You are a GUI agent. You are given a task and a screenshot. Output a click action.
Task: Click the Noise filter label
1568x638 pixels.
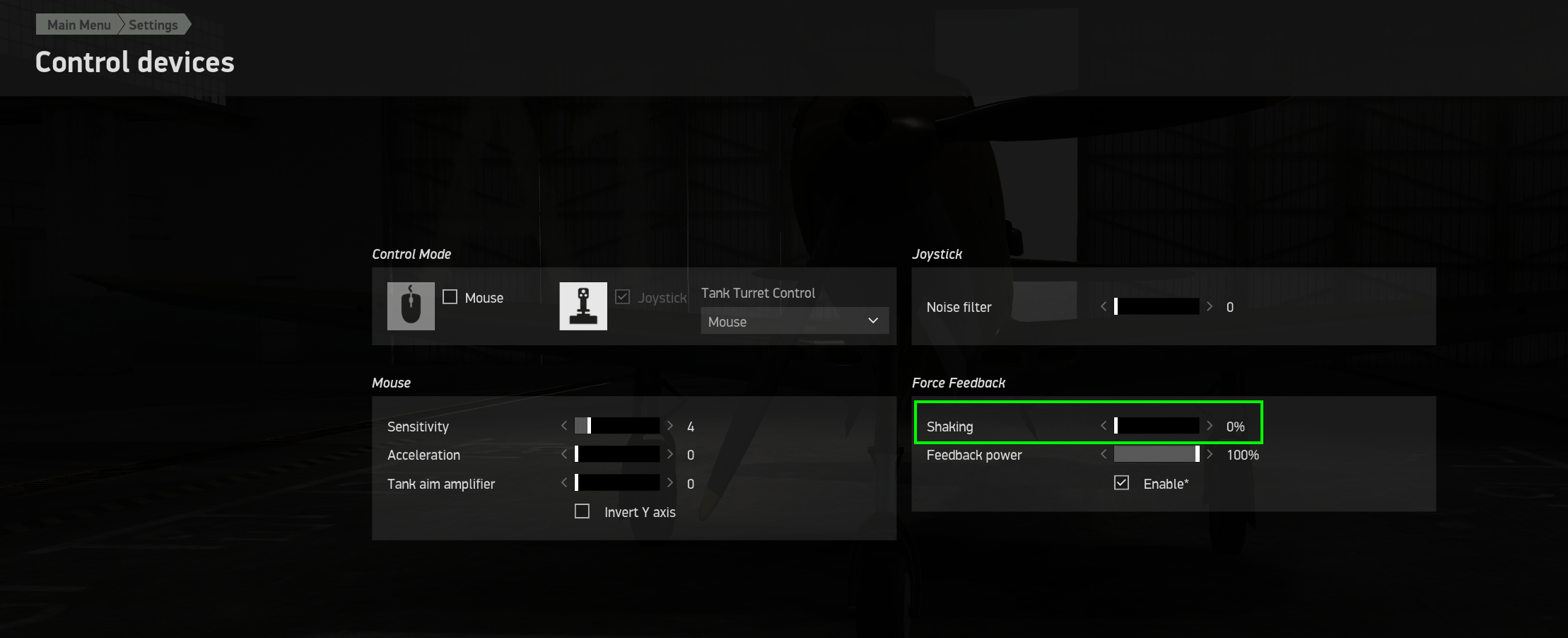coord(959,307)
